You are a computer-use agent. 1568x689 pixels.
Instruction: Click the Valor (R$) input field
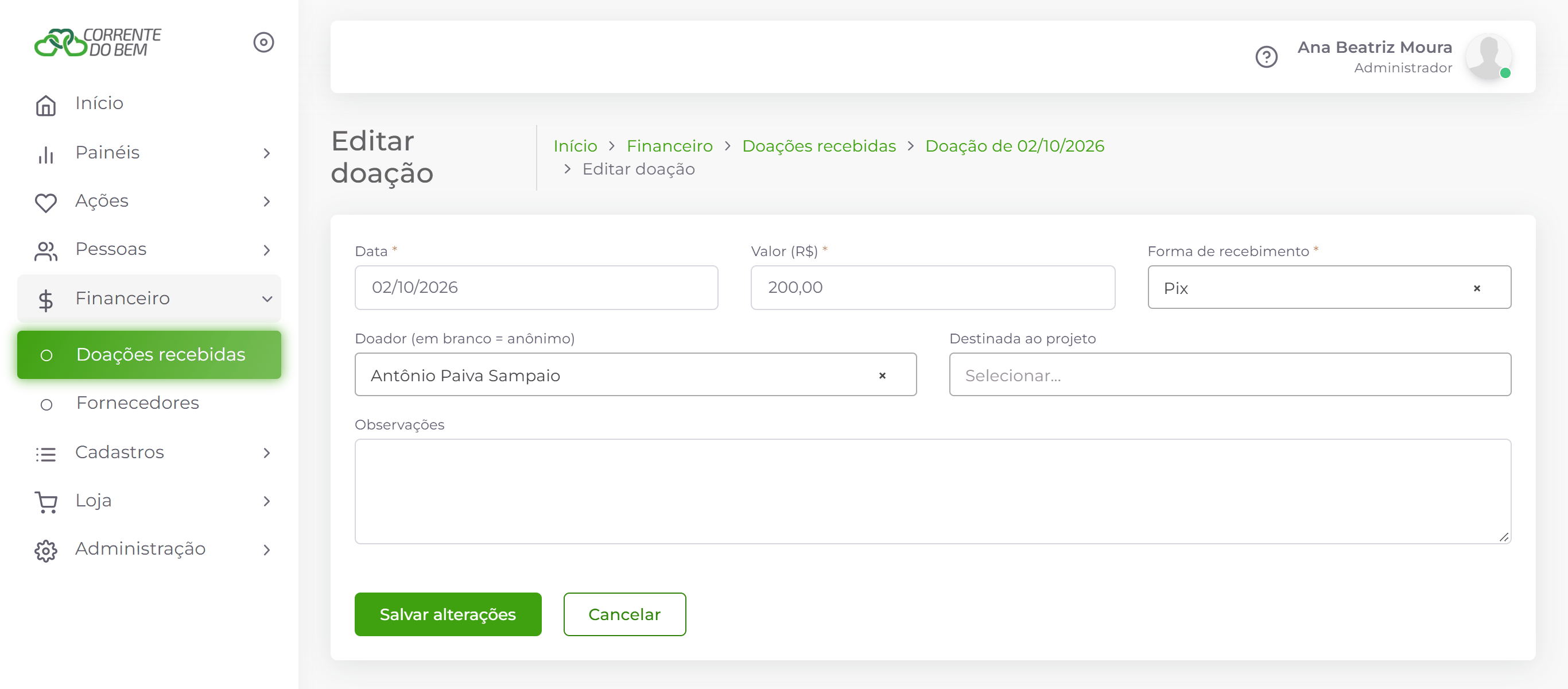click(933, 288)
